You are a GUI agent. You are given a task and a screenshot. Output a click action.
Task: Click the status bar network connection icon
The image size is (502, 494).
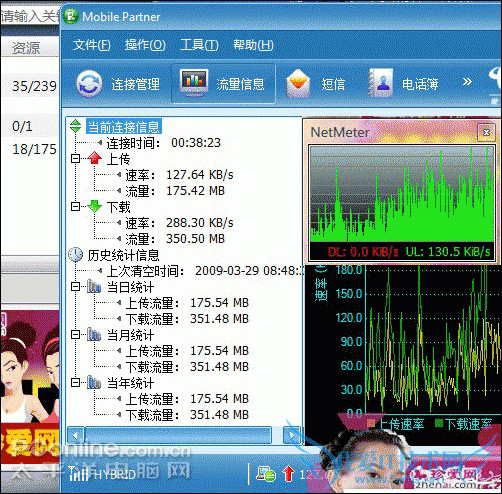coord(266,474)
